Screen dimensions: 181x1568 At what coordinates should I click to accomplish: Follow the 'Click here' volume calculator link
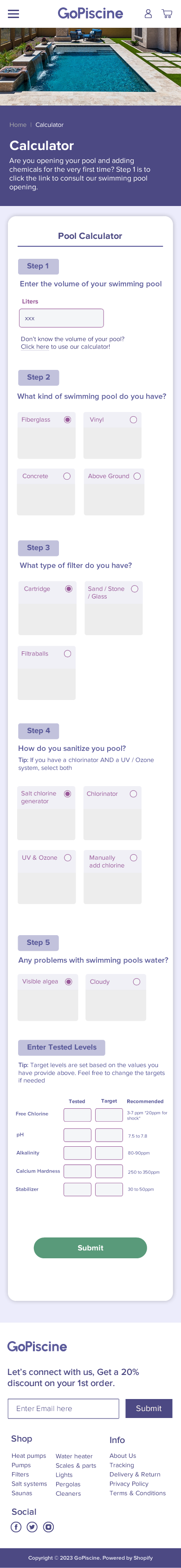point(35,347)
